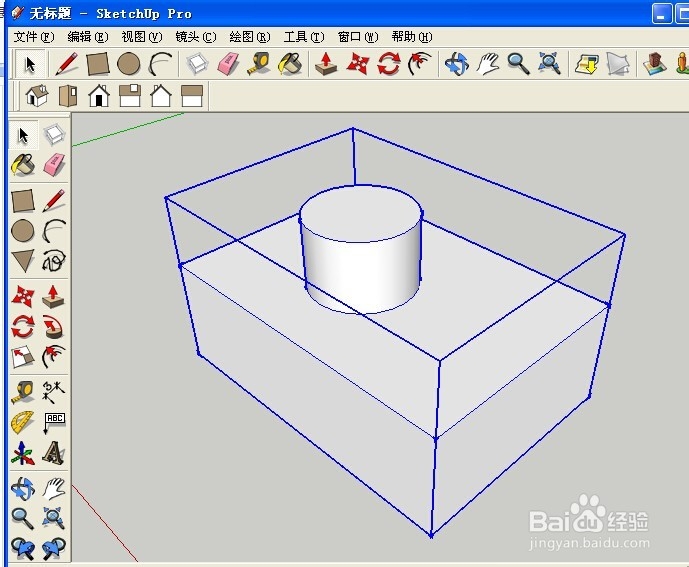This screenshot has width=689, height=567.
Task: Select the ABC Text label tool
Action: (54, 422)
